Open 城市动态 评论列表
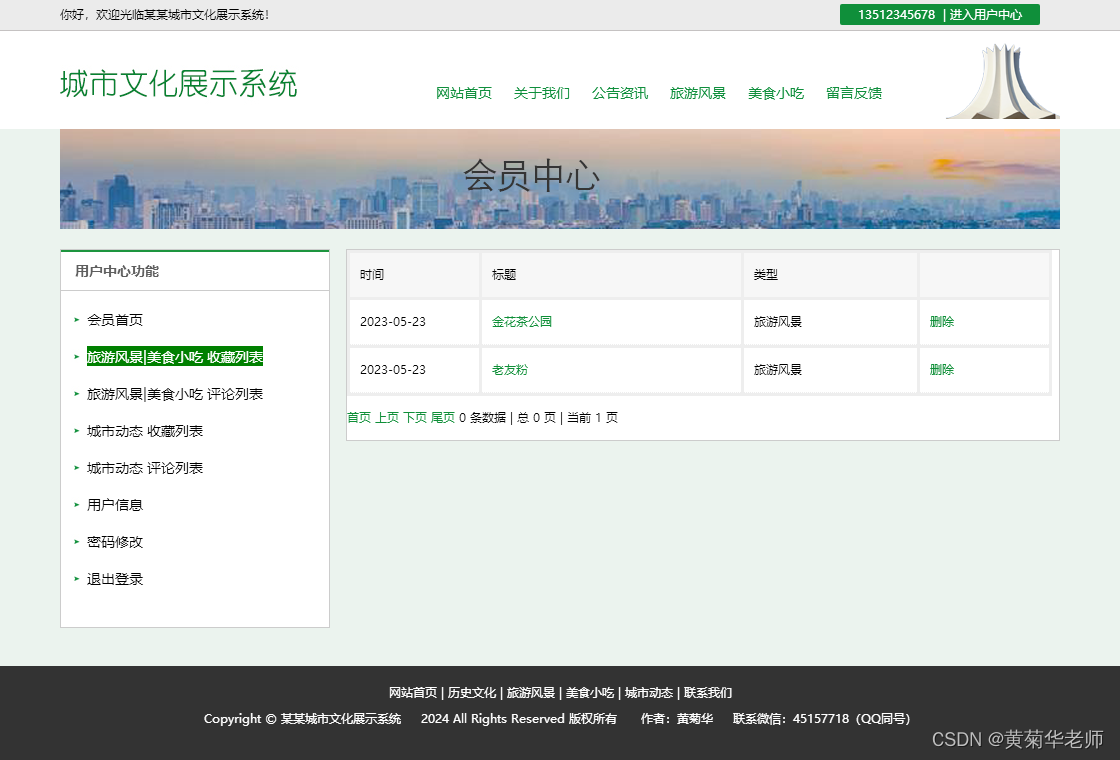This screenshot has width=1120, height=760. pos(147,467)
